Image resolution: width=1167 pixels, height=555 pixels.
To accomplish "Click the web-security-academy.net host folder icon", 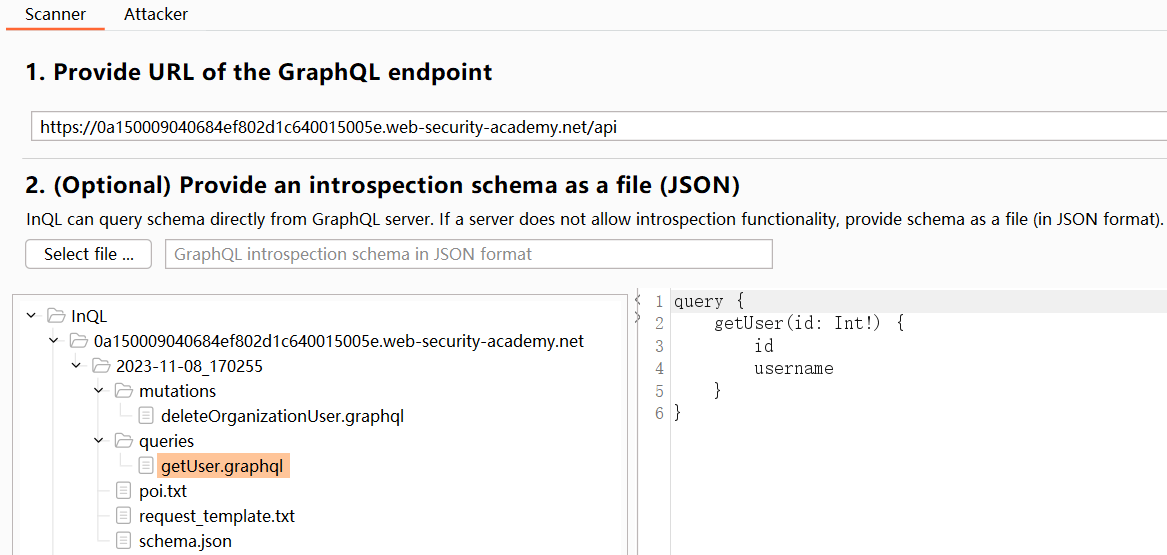I will click(x=78, y=341).
